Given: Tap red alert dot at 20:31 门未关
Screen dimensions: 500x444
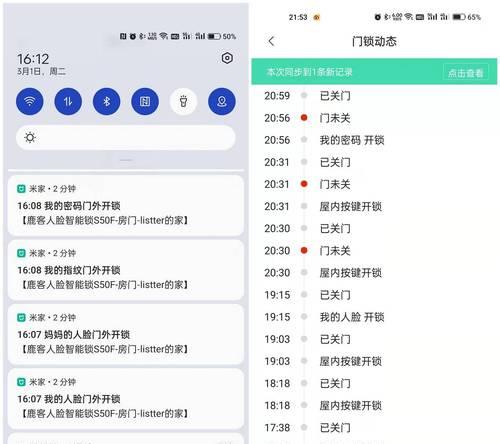Looking at the screenshot, I should coord(304,184).
